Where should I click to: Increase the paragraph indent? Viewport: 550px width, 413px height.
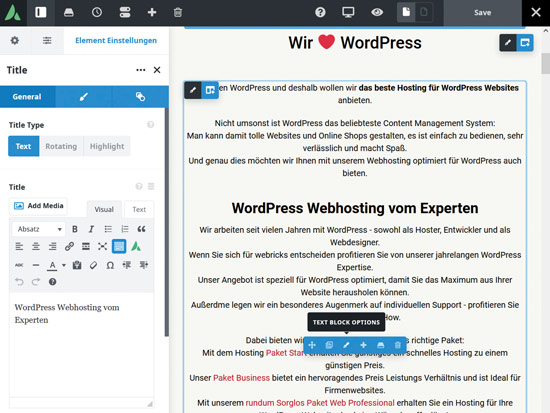tap(143, 265)
